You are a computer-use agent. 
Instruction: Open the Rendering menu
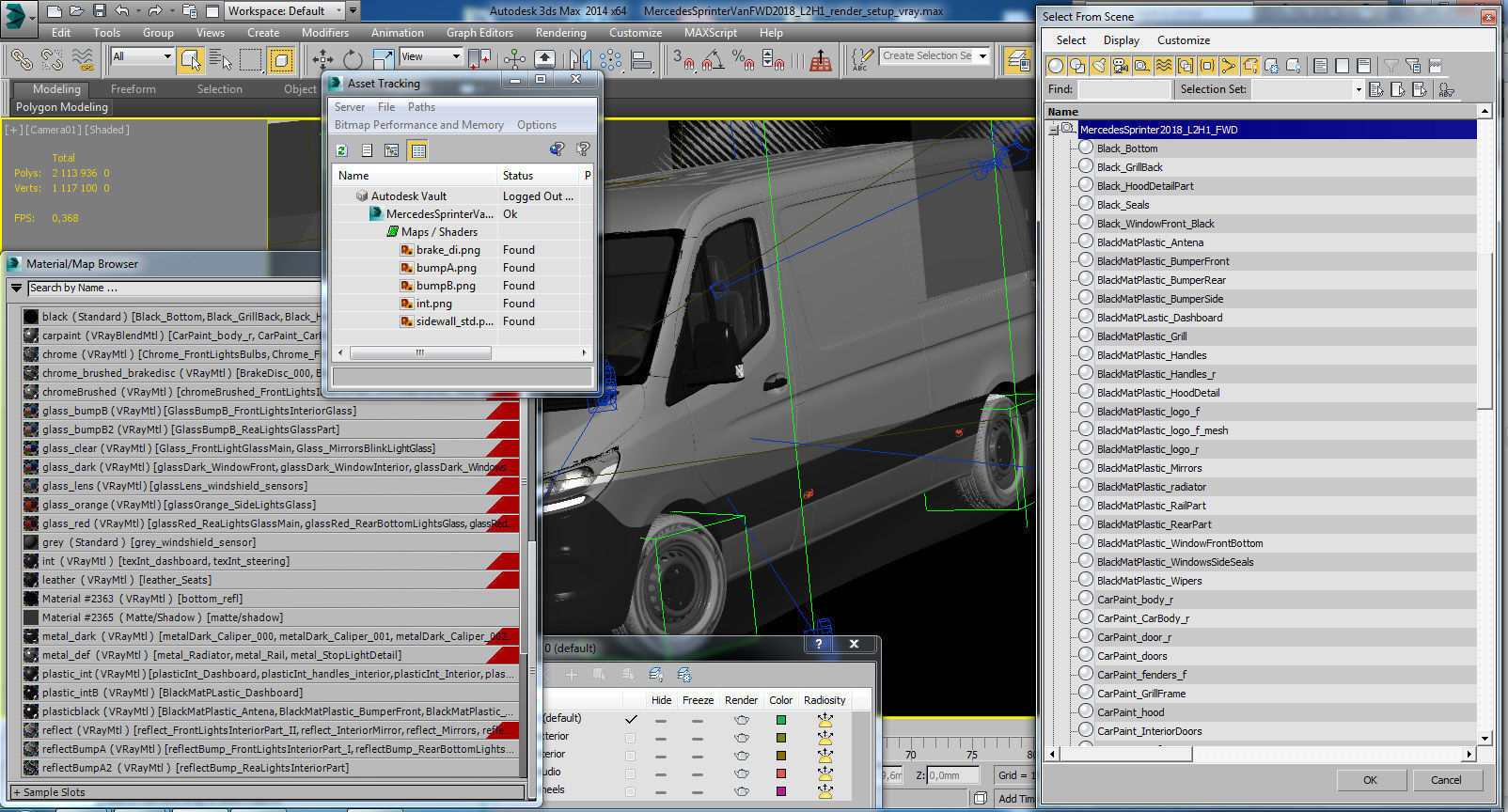[561, 33]
